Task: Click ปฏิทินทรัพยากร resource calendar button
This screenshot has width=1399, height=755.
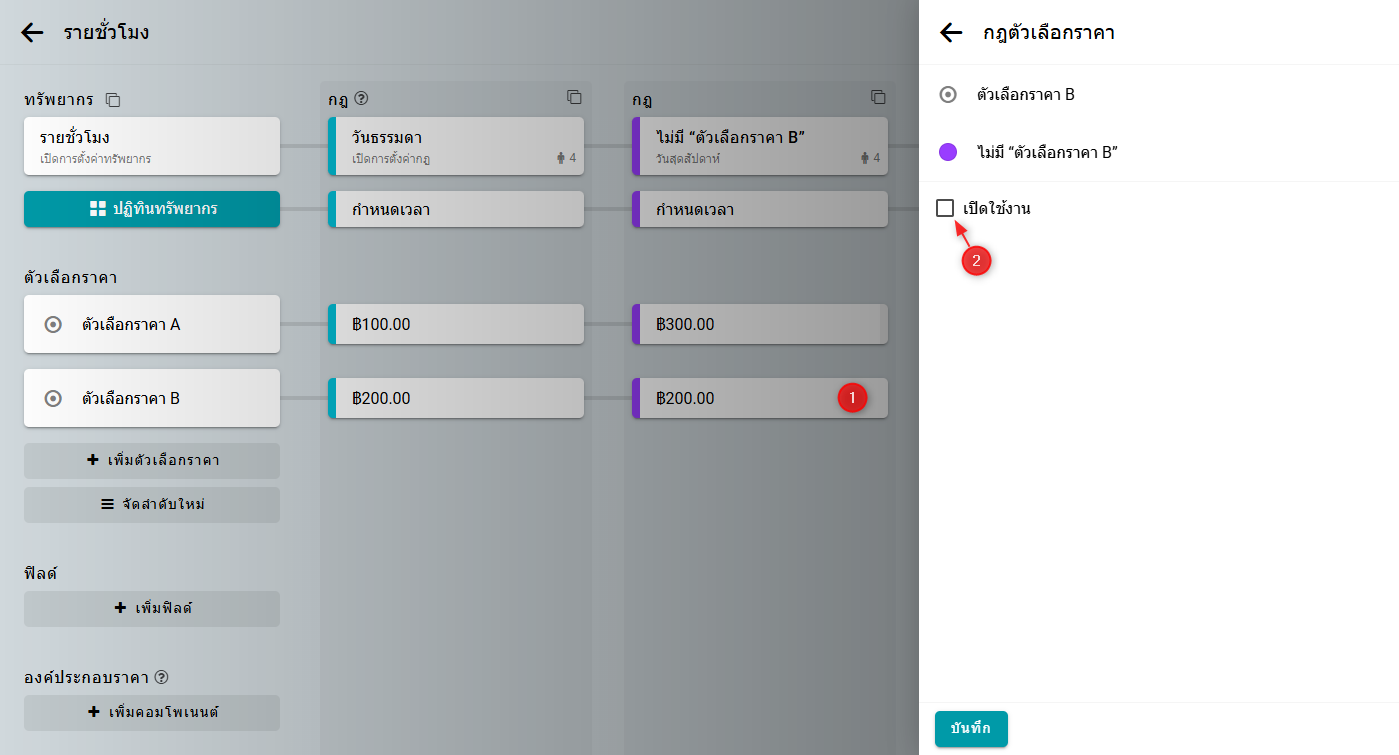Action: 152,209
